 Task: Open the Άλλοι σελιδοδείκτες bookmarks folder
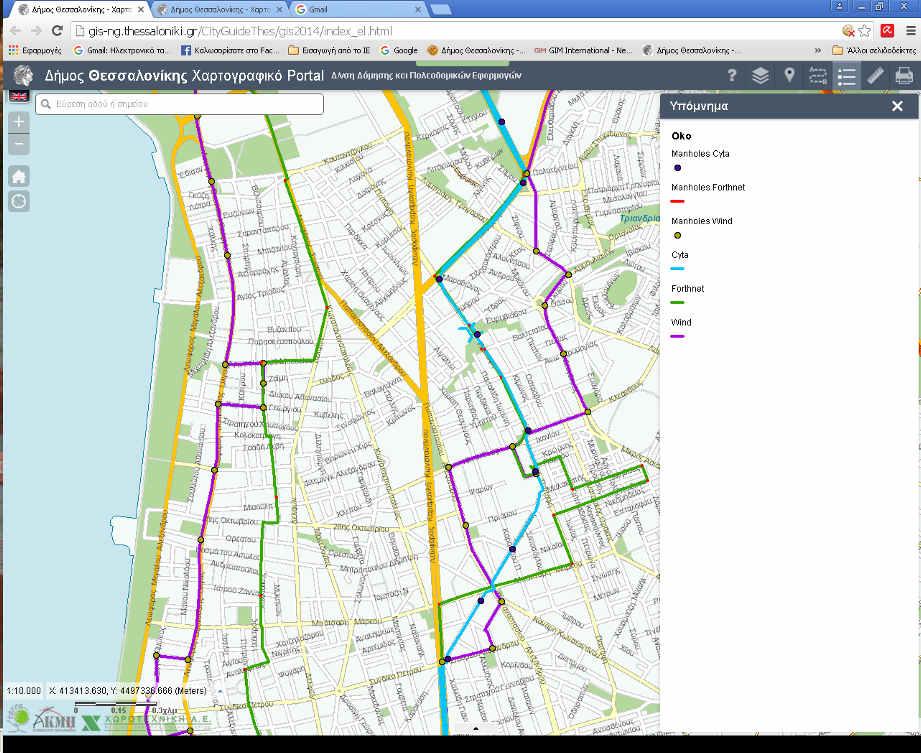[874, 51]
